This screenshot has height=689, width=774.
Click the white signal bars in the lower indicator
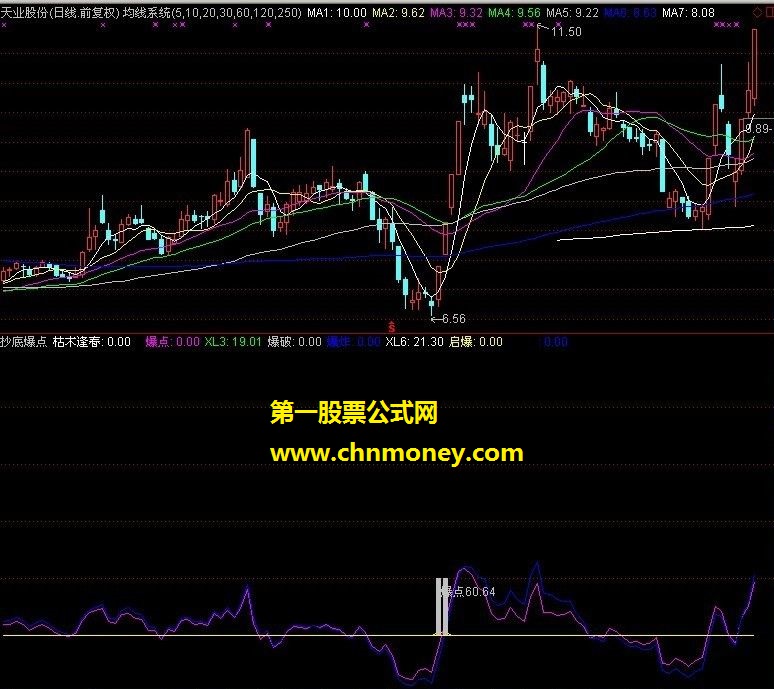click(442, 607)
